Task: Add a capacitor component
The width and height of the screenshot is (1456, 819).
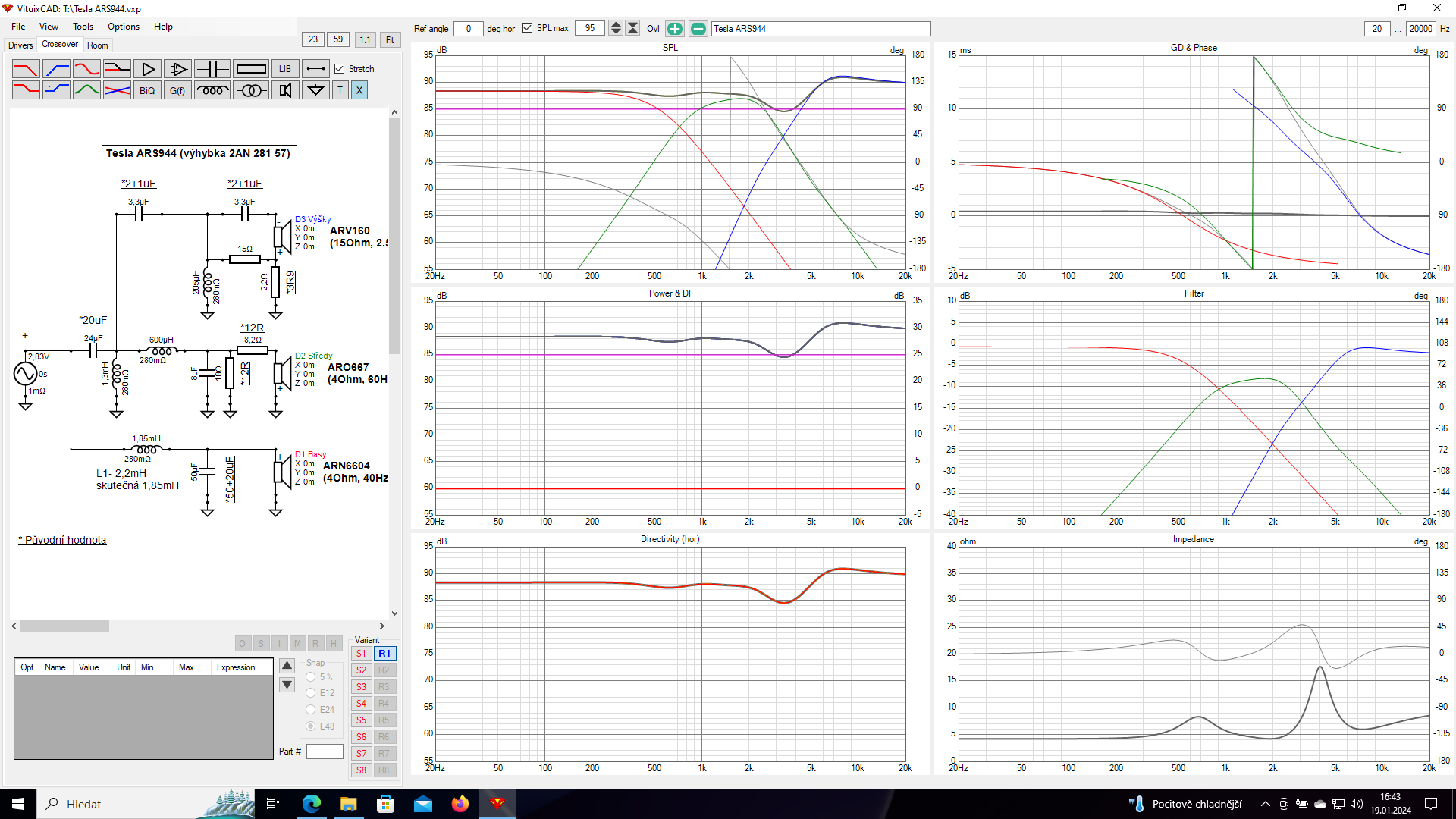Action: 212,69
